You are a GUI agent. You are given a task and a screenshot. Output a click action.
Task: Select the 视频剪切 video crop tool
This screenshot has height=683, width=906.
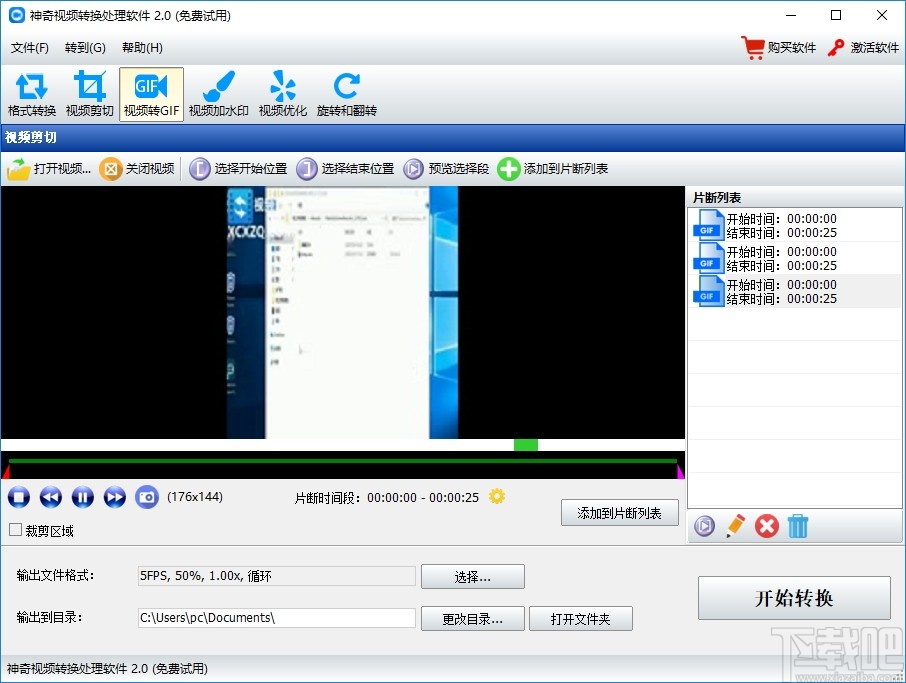pos(90,94)
